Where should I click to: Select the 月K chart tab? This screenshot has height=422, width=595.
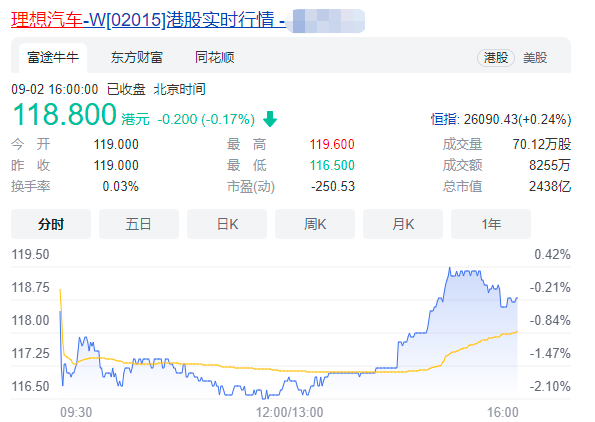(x=403, y=224)
